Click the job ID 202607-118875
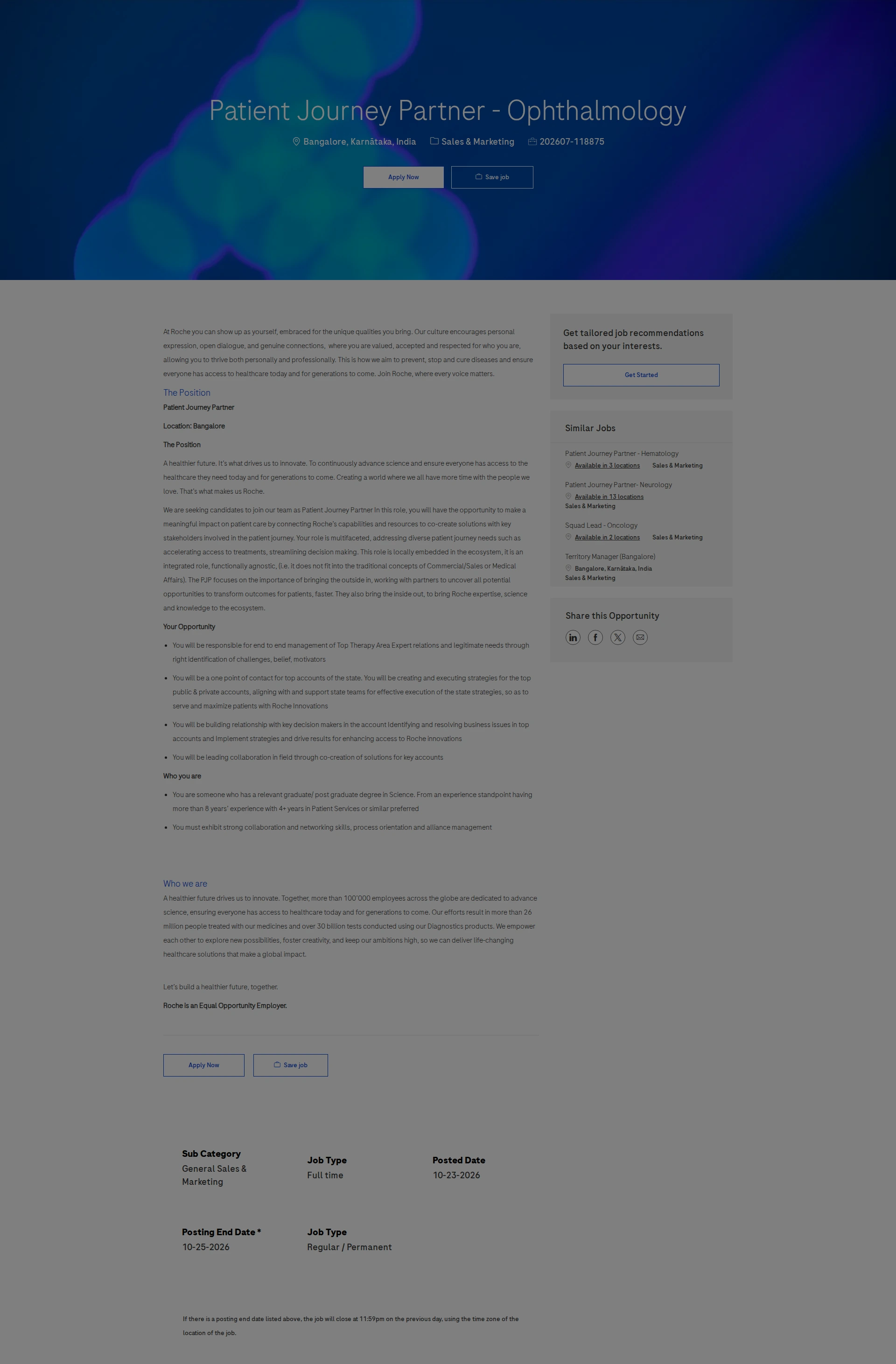Image resolution: width=896 pixels, height=1364 pixels. point(572,141)
